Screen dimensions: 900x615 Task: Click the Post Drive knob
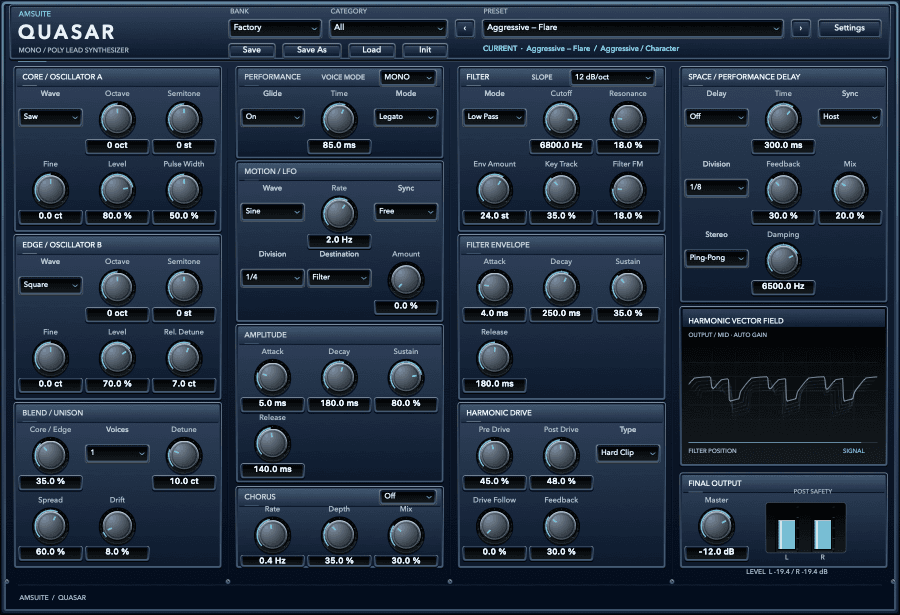tap(561, 455)
